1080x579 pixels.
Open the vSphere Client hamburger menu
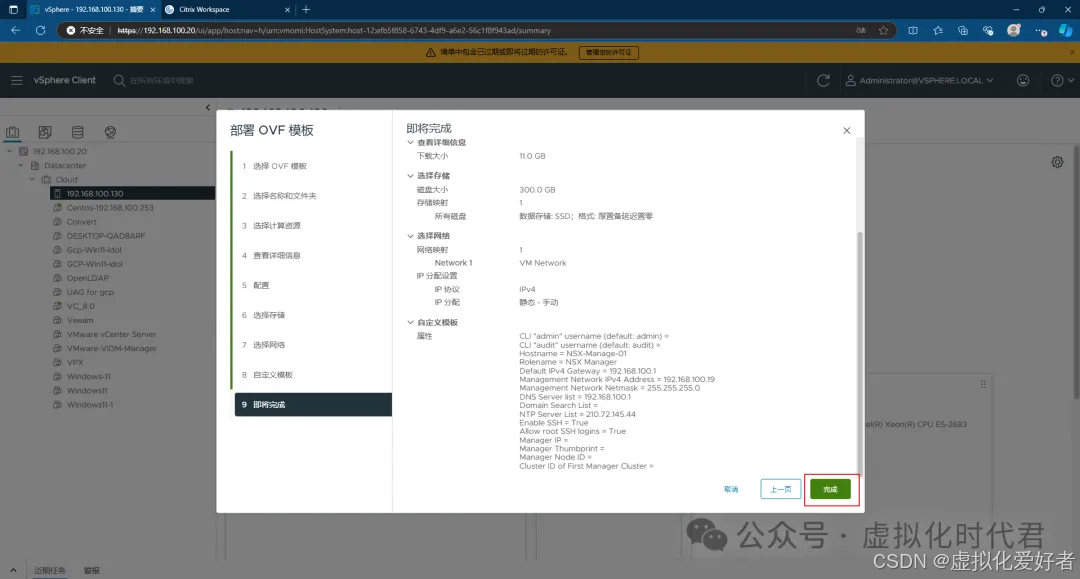pos(17,81)
